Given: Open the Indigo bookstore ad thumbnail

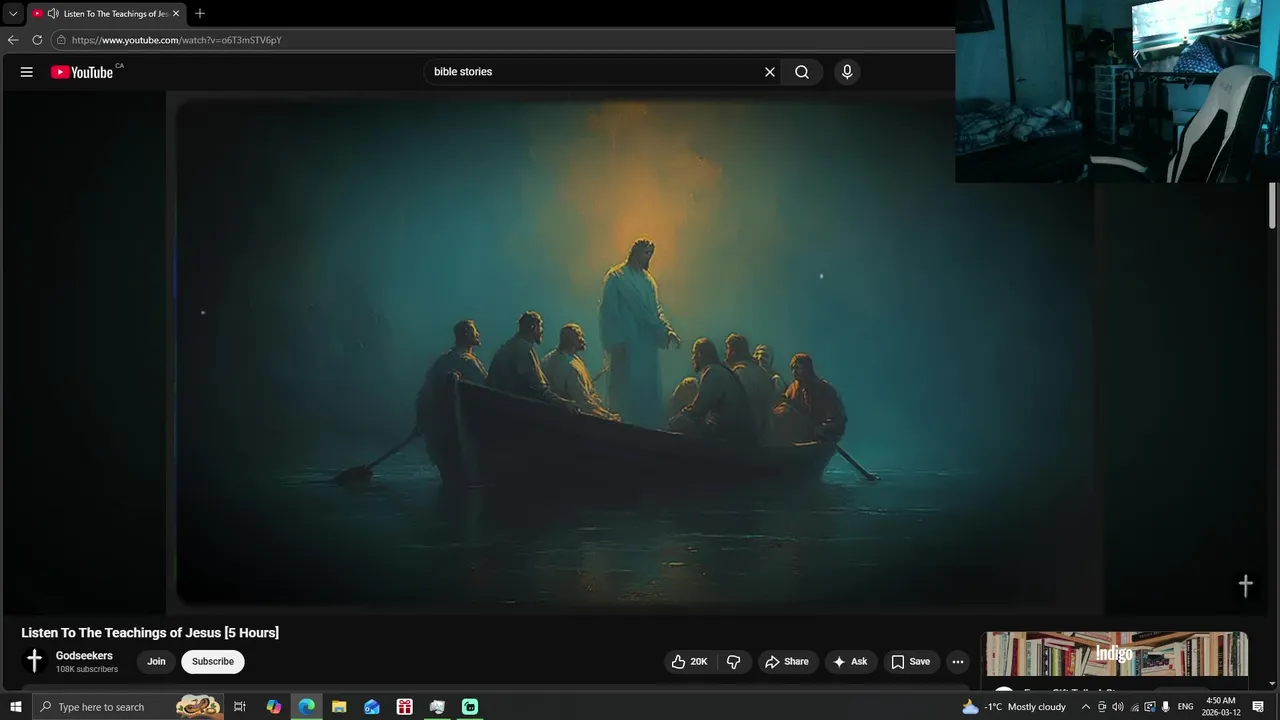Looking at the screenshot, I should click(1116, 654).
